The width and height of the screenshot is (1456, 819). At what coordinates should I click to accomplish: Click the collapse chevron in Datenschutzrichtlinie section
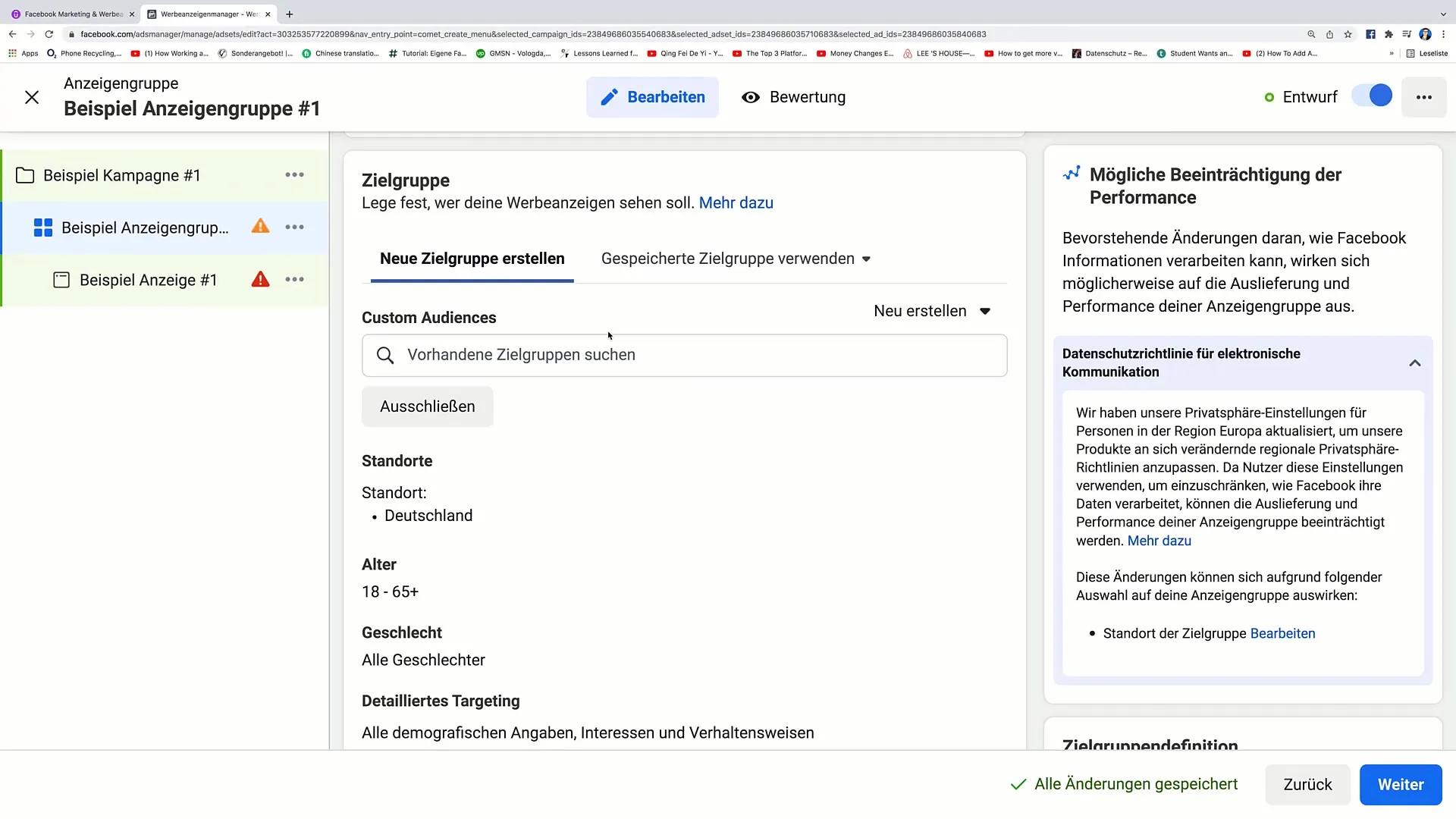(1419, 362)
